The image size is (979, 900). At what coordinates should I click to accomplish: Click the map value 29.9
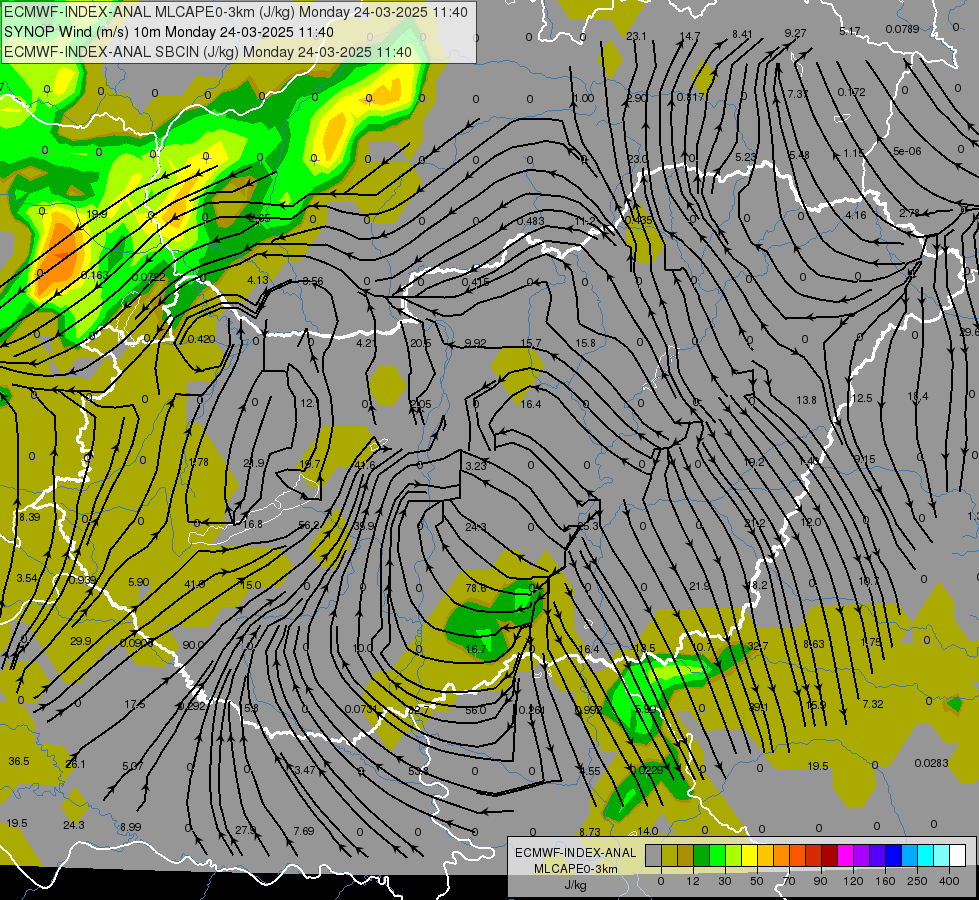tap(81, 641)
